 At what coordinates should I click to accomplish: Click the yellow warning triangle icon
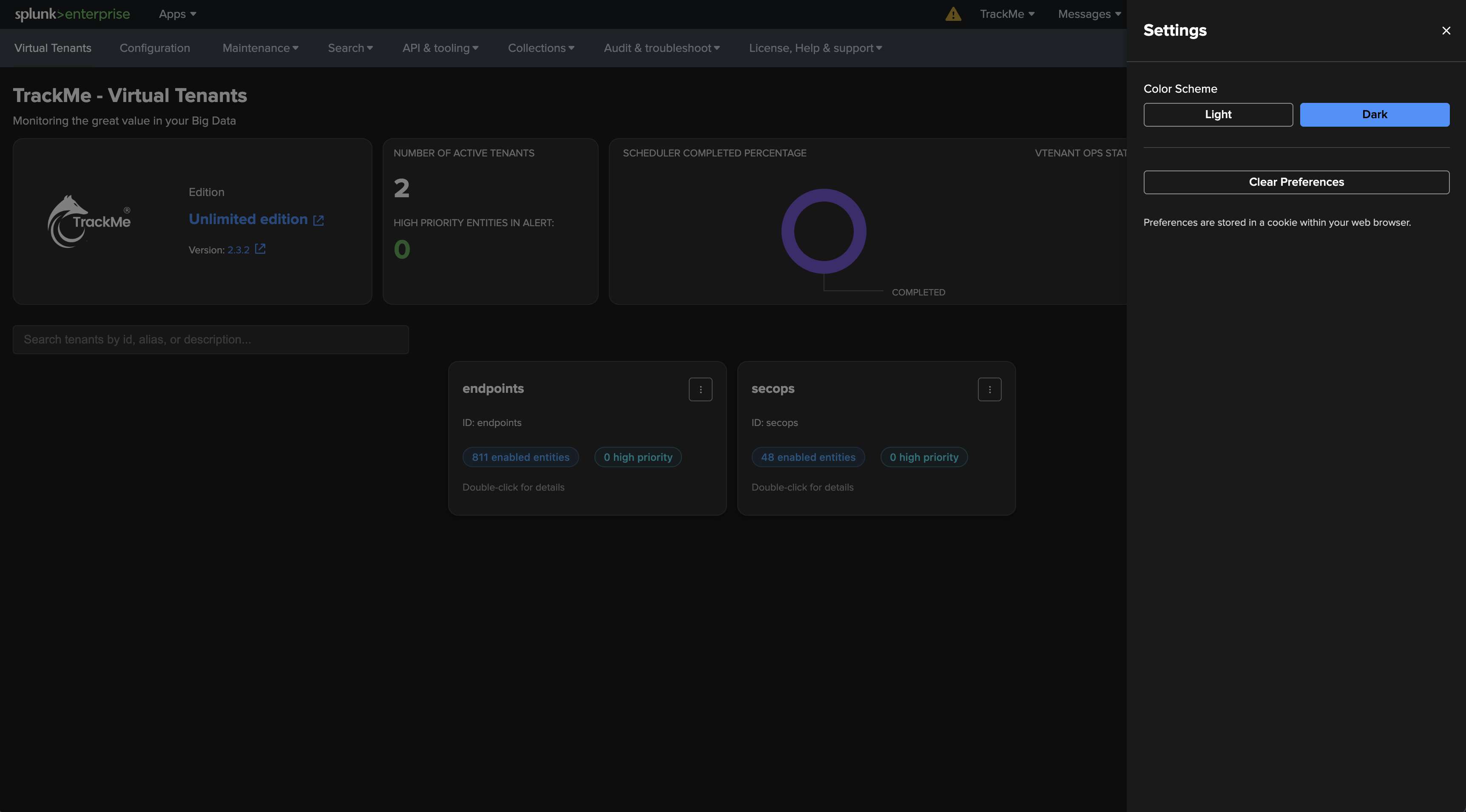click(953, 14)
